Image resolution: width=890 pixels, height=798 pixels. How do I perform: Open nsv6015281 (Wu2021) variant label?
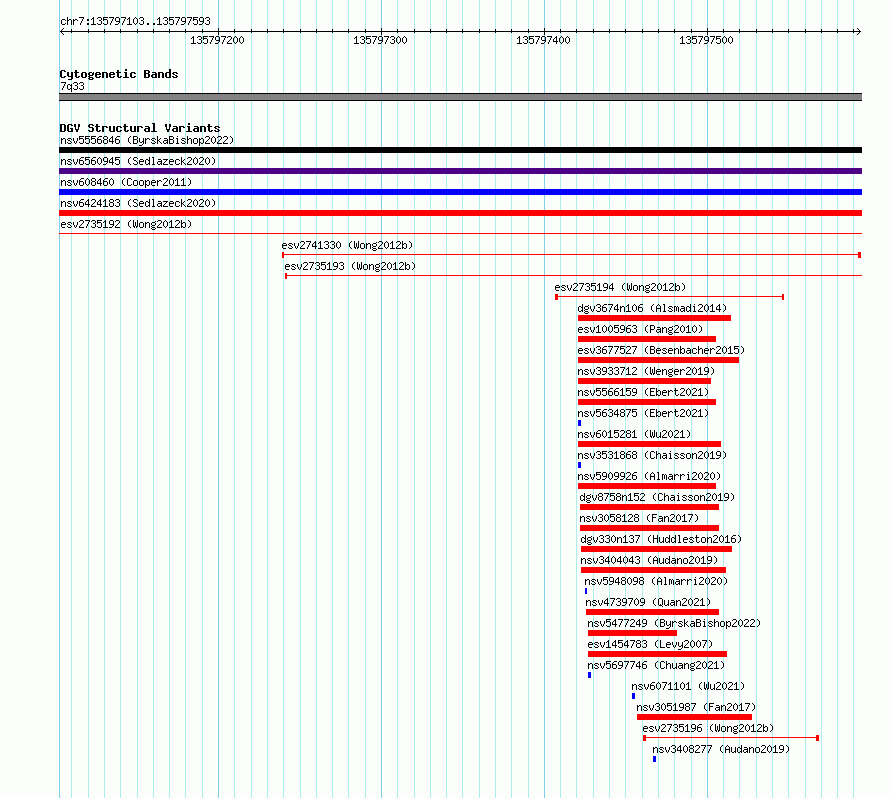[x=634, y=434]
